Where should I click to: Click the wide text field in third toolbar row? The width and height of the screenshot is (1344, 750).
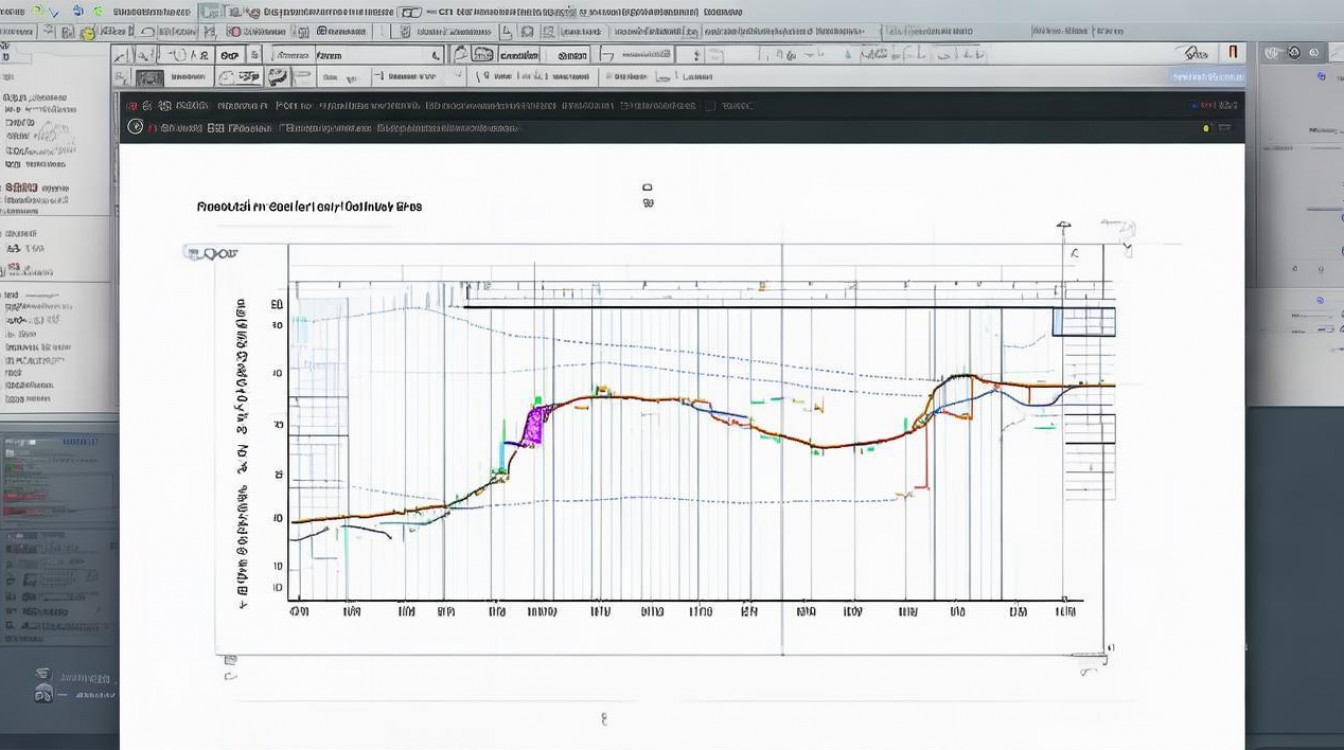tap(381, 56)
